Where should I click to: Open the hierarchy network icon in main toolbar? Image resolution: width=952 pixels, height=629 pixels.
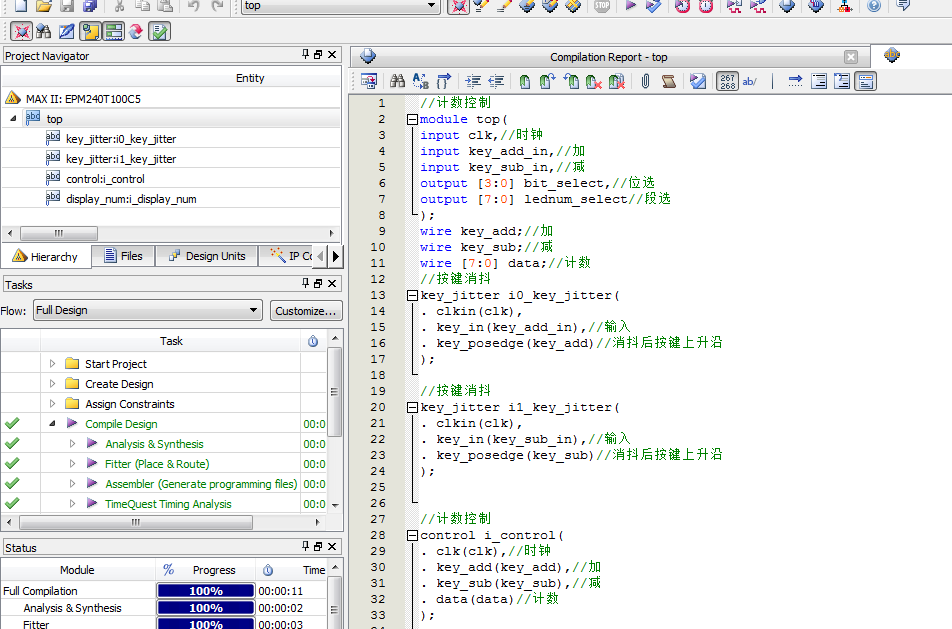845,5
